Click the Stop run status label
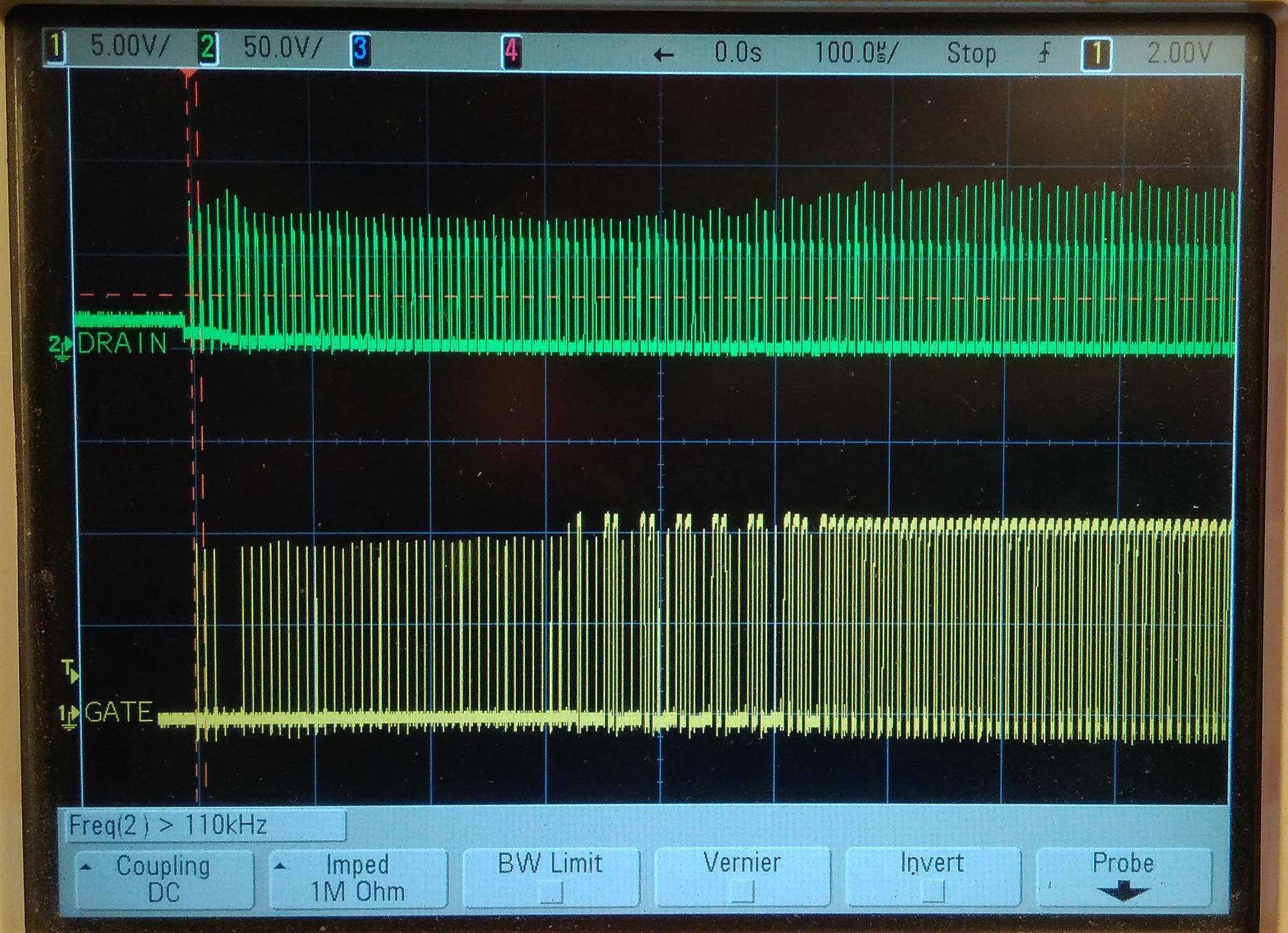The width and height of the screenshot is (1288, 933). pos(971,53)
